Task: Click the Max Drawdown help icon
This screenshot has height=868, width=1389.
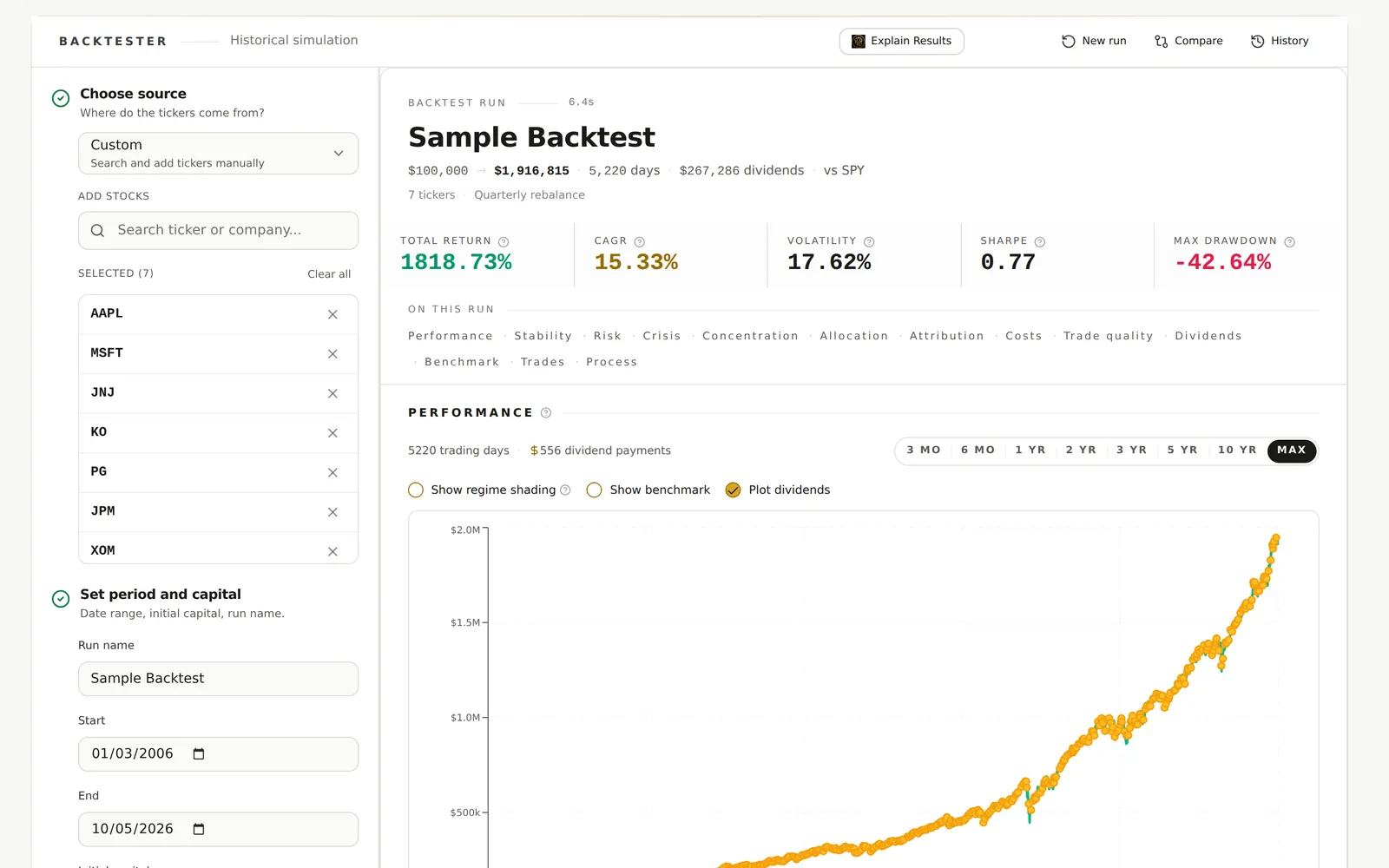Action: (x=1289, y=242)
